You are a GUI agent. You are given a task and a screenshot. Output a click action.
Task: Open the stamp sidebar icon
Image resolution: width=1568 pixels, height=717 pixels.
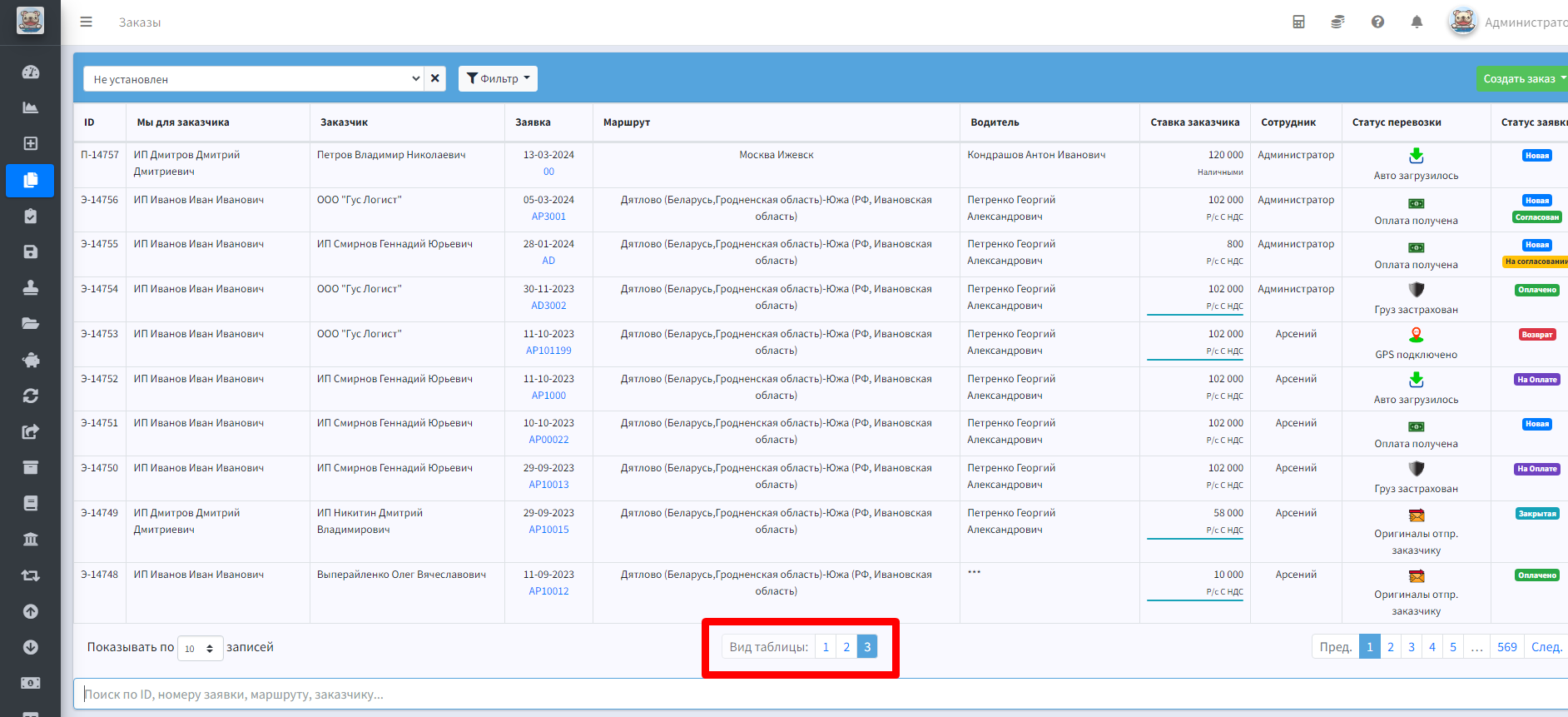tap(30, 287)
